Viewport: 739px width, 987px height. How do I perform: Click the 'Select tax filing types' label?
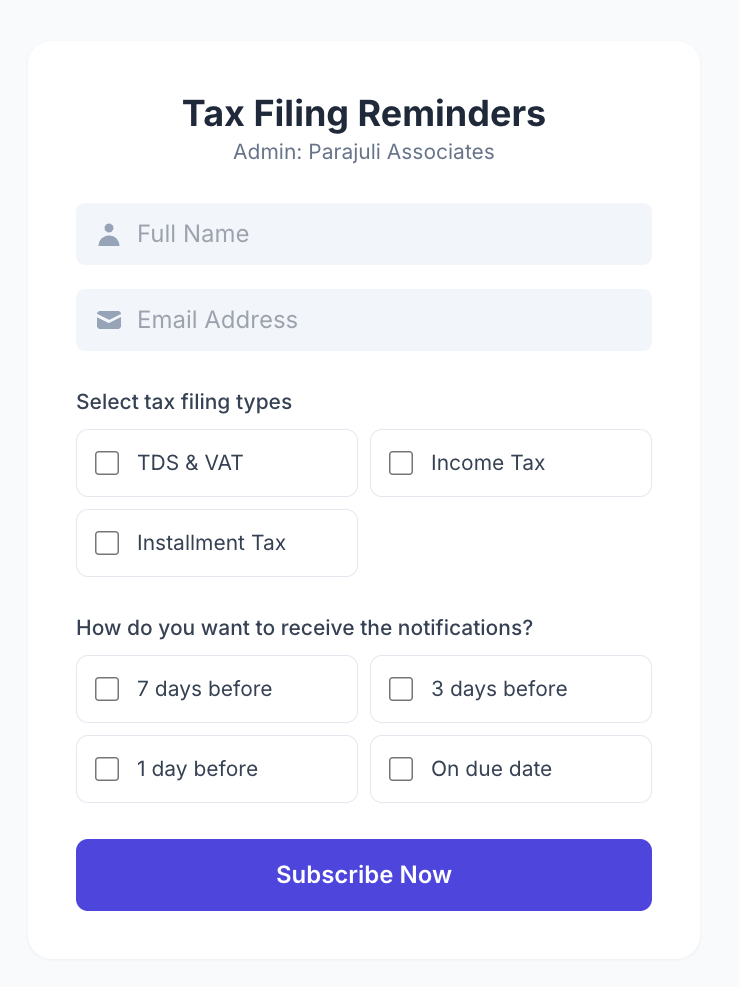tap(184, 402)
